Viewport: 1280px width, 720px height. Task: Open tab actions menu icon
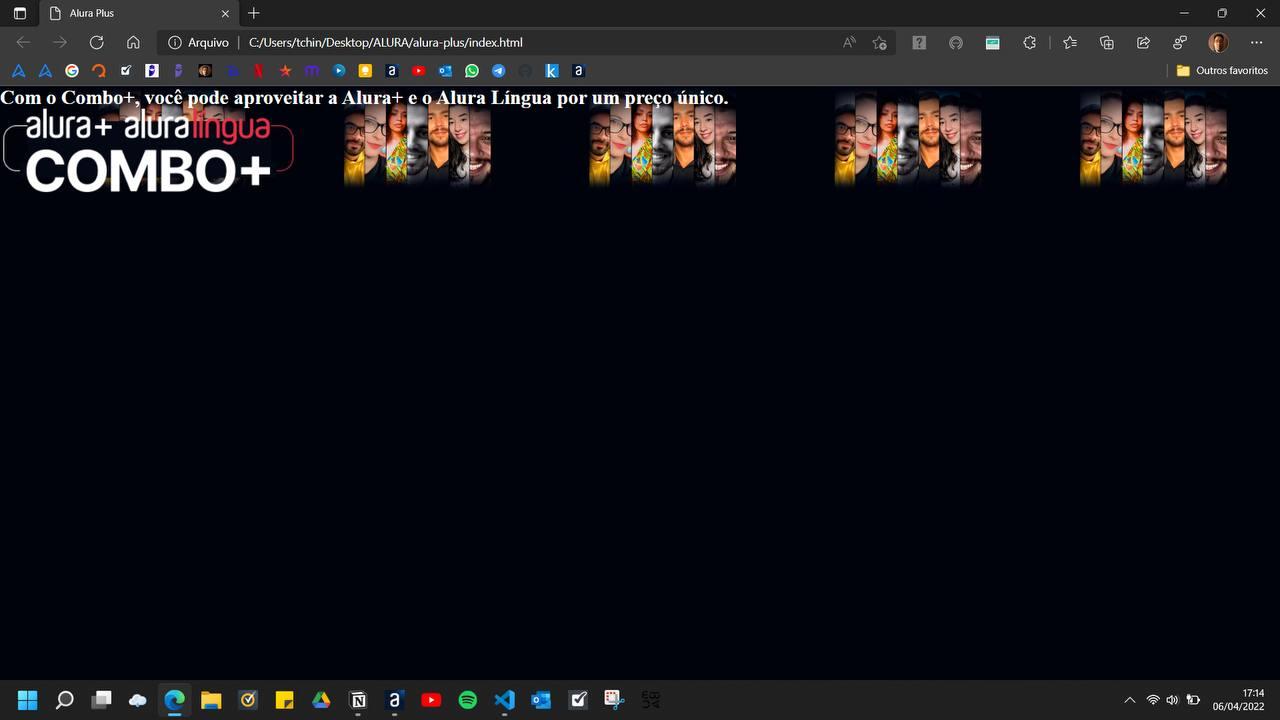click(19, 13)
